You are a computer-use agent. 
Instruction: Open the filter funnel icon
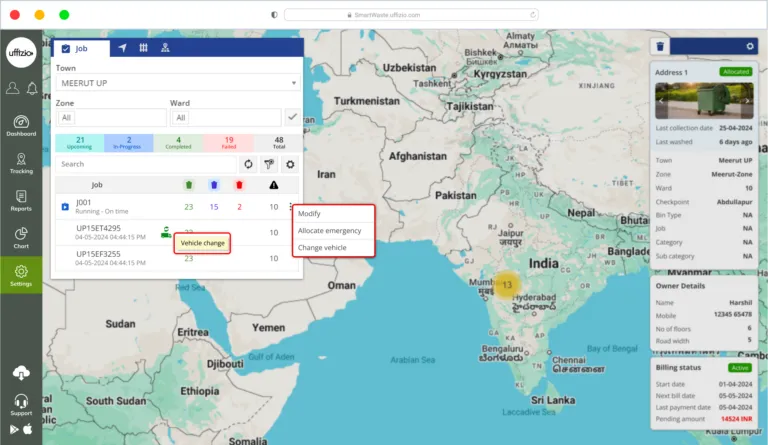[x=268, y=164]
